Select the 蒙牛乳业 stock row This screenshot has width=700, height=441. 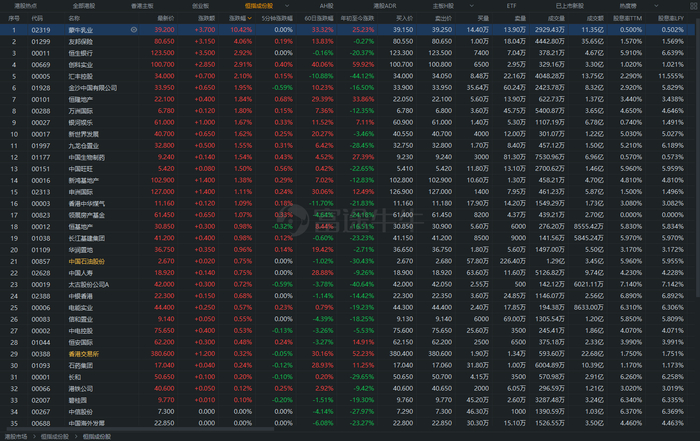(348, 30)
